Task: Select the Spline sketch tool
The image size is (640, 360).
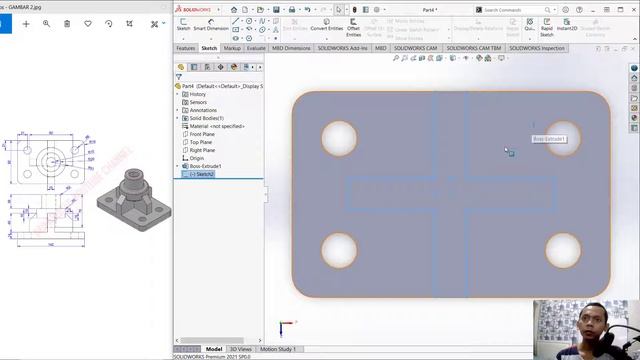Action: coord(262,21)
